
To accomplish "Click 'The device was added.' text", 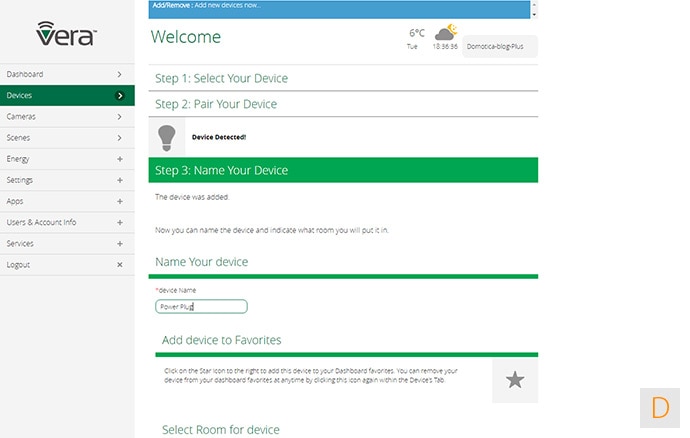I will [192, 197].
